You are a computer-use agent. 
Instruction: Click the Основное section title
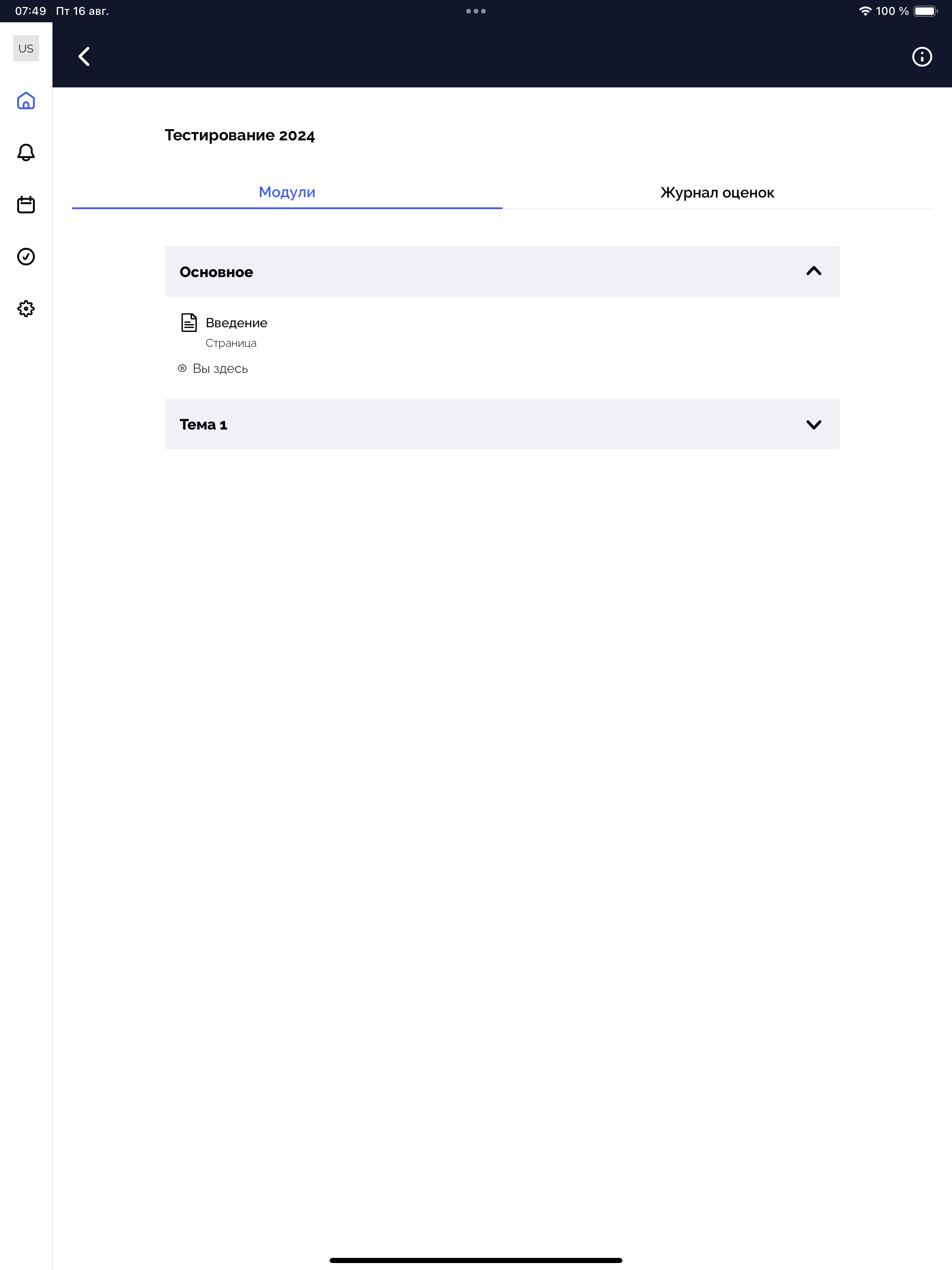(x=217, y=271)
